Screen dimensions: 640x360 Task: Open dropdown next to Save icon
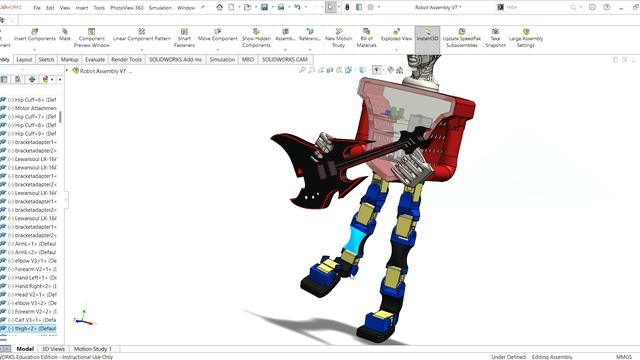(272, 7)
